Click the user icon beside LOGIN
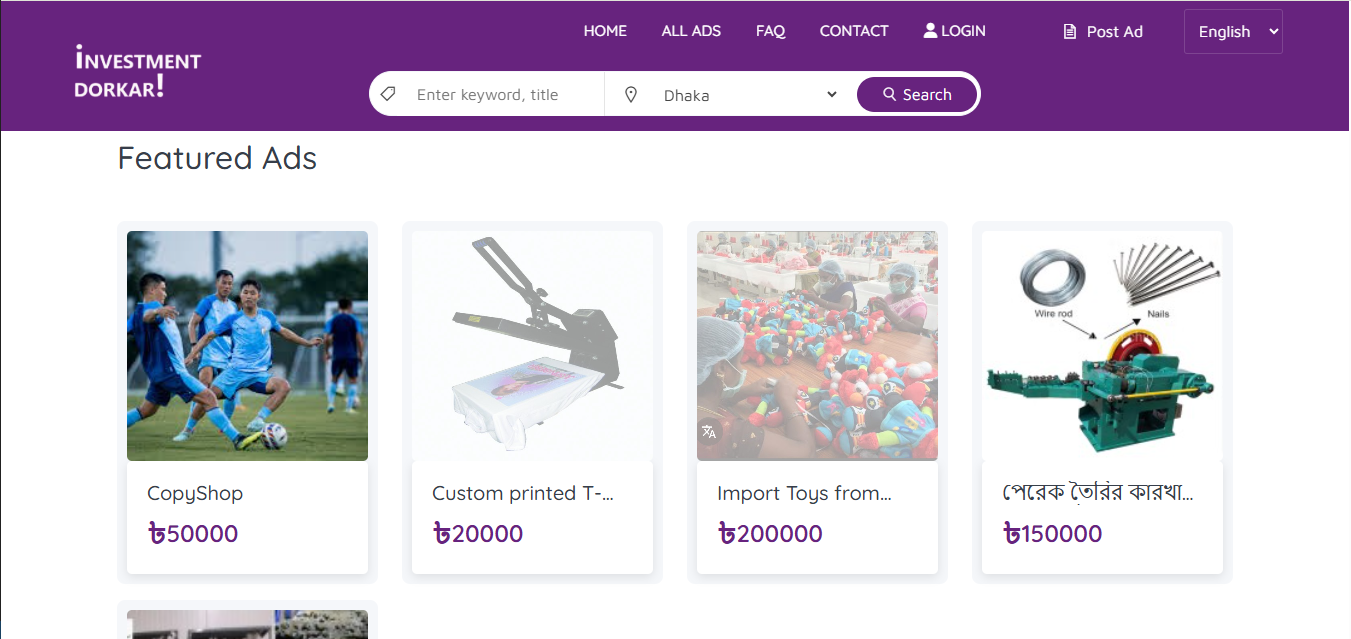The height and width of the screenshot is (639, 1351). (930, 31)
